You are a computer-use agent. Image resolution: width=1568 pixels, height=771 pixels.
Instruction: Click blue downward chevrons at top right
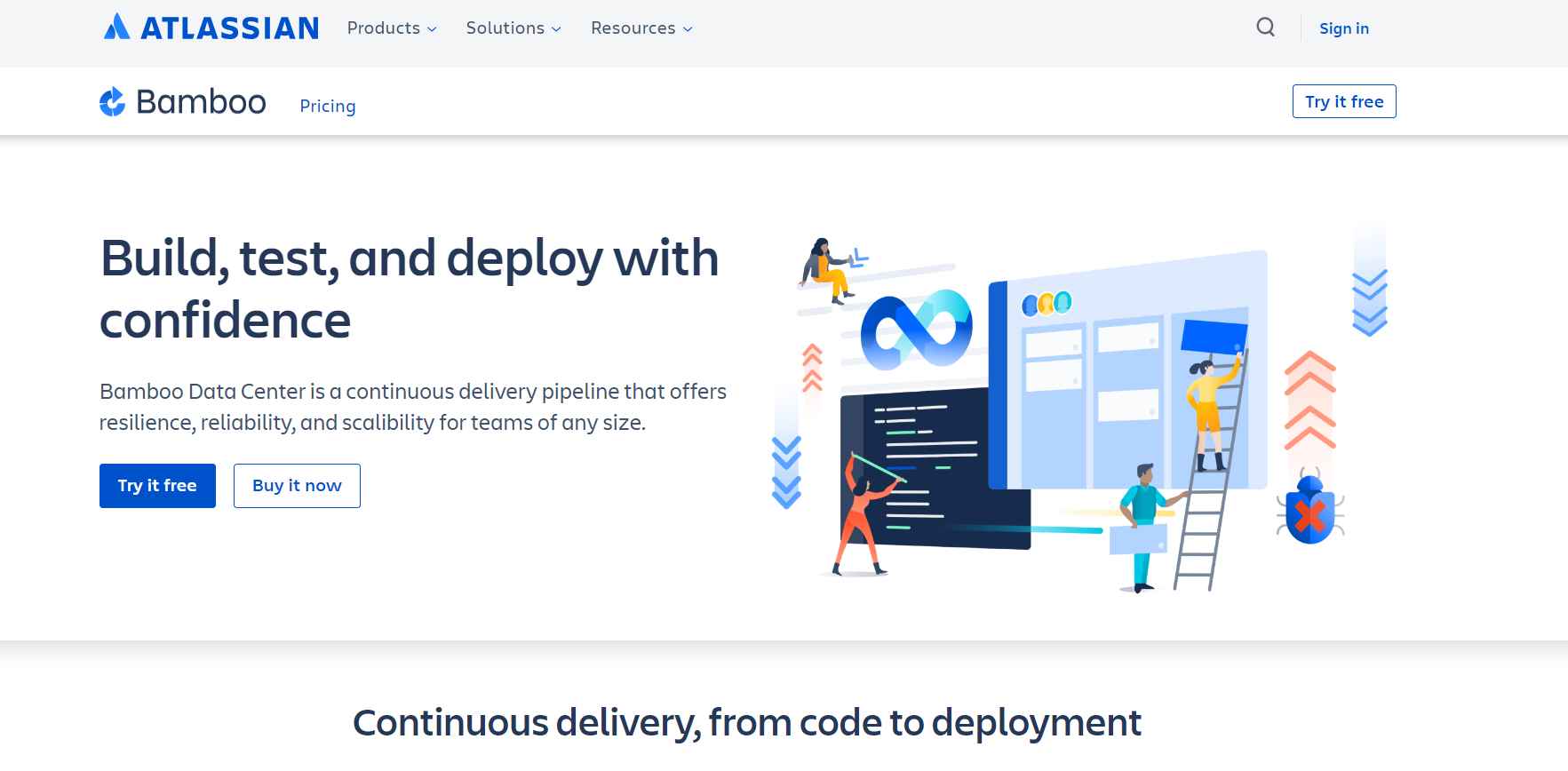1369,302
